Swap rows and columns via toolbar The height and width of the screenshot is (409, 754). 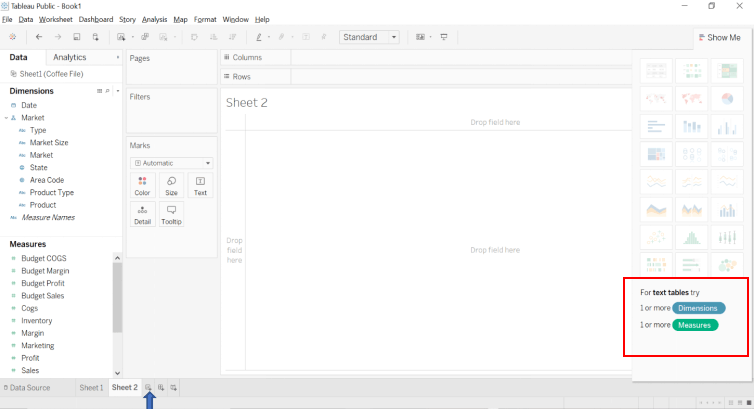click(194, 37)
